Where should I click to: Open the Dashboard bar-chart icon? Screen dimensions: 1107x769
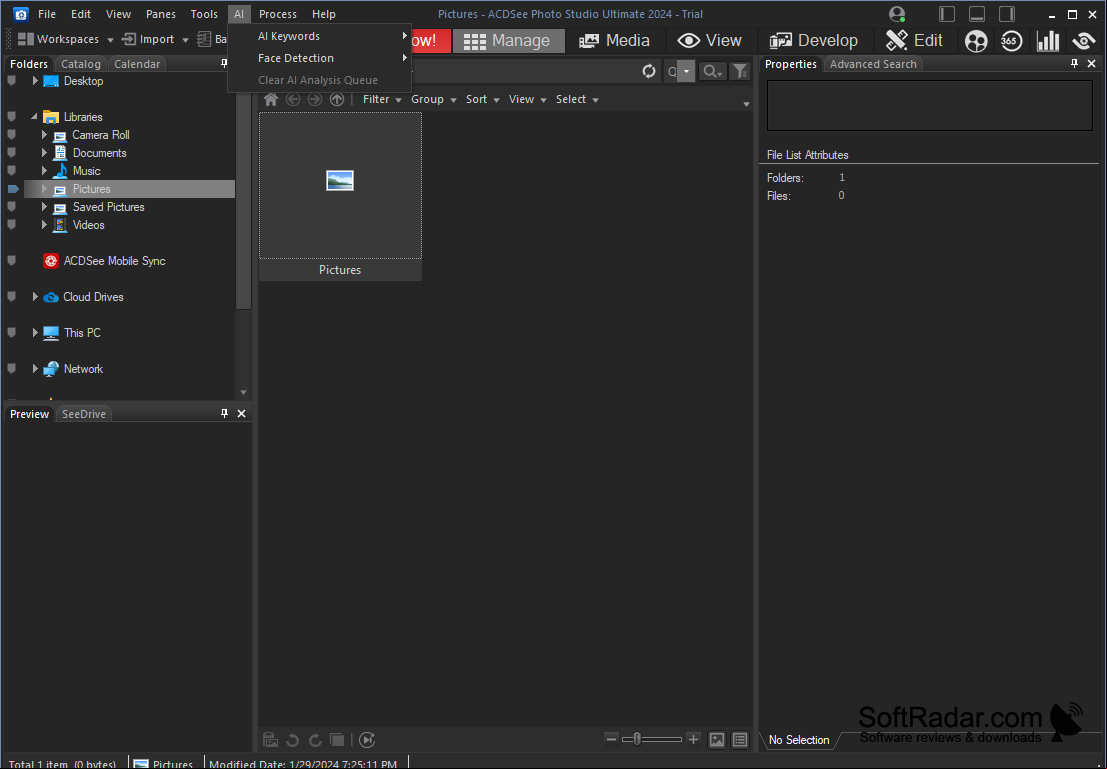(x=1048, y=41)
